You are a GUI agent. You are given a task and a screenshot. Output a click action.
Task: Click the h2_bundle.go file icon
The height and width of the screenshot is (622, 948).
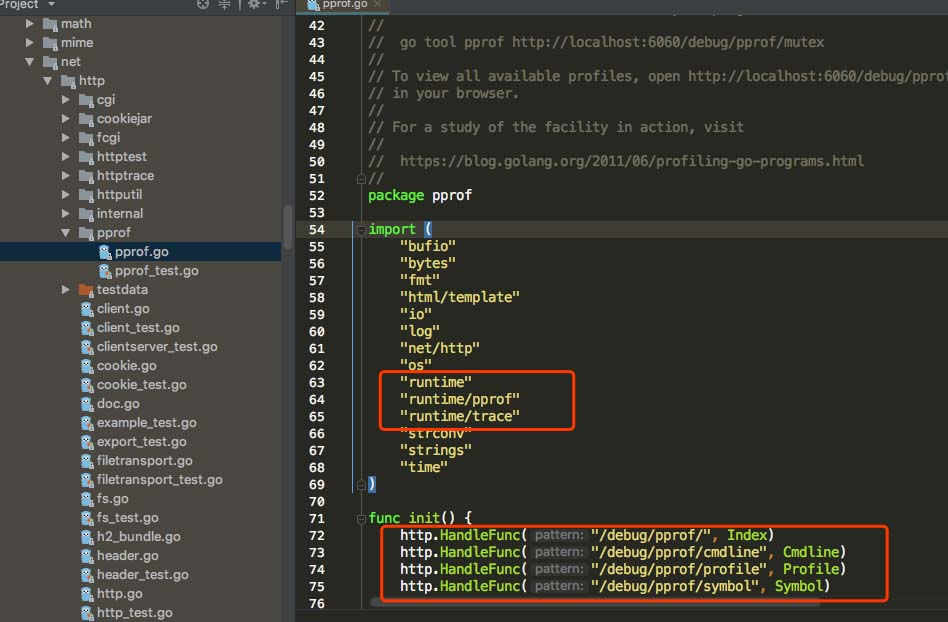click(87, 537)
